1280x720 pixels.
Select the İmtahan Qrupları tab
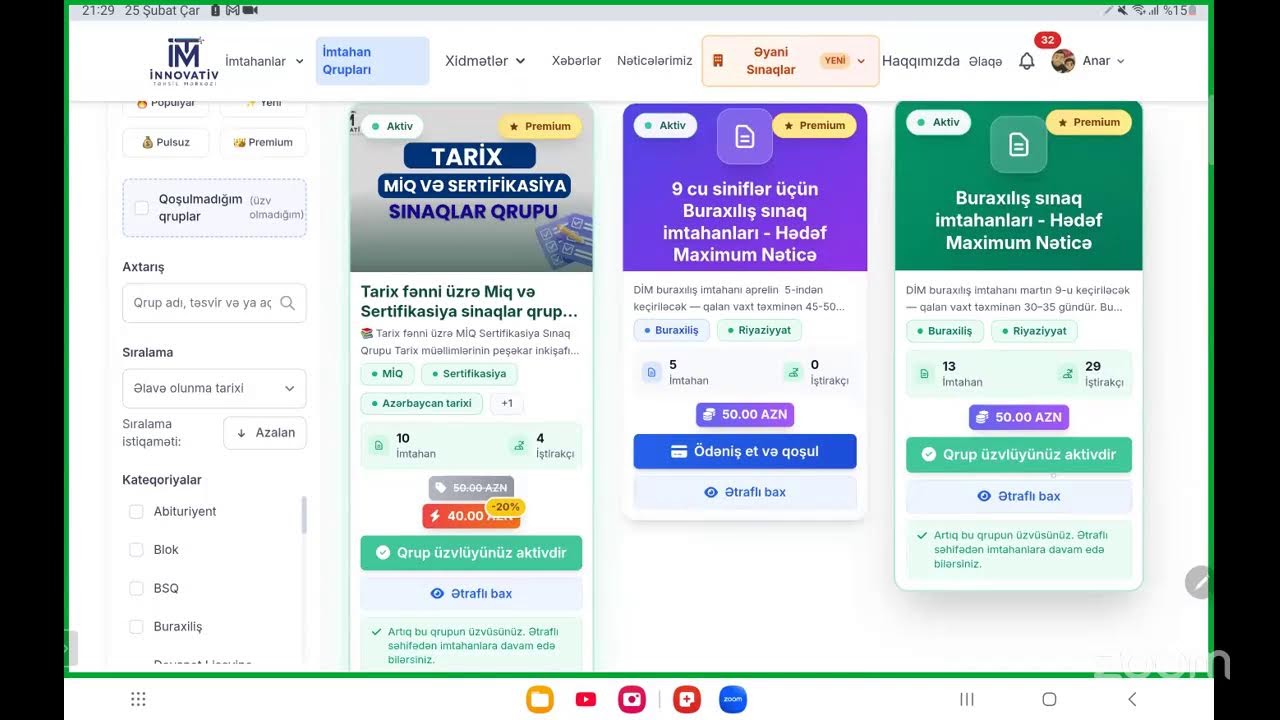[372, 61]
